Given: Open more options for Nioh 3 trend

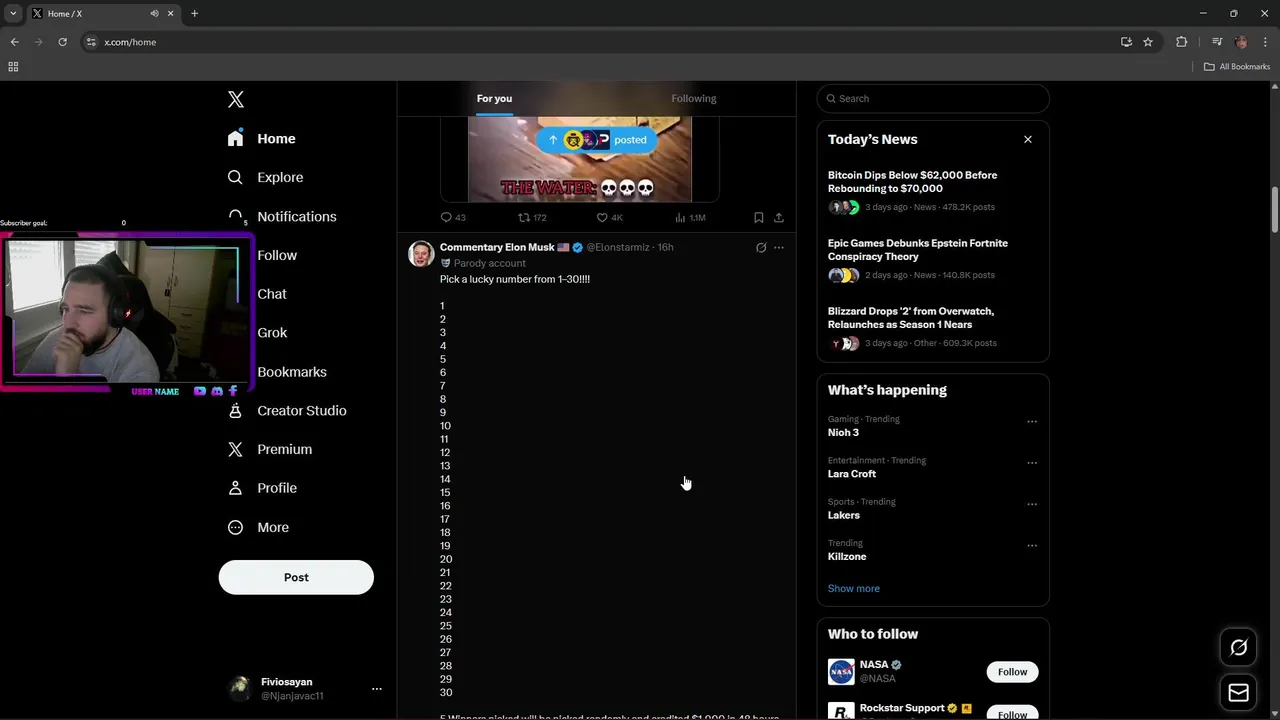Looking at the screenshot, I should coord(1032,422).
